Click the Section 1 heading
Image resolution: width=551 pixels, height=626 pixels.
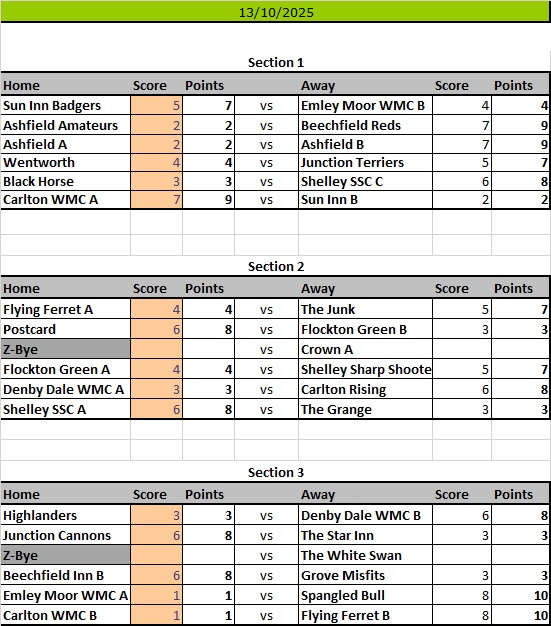(276, 62)
